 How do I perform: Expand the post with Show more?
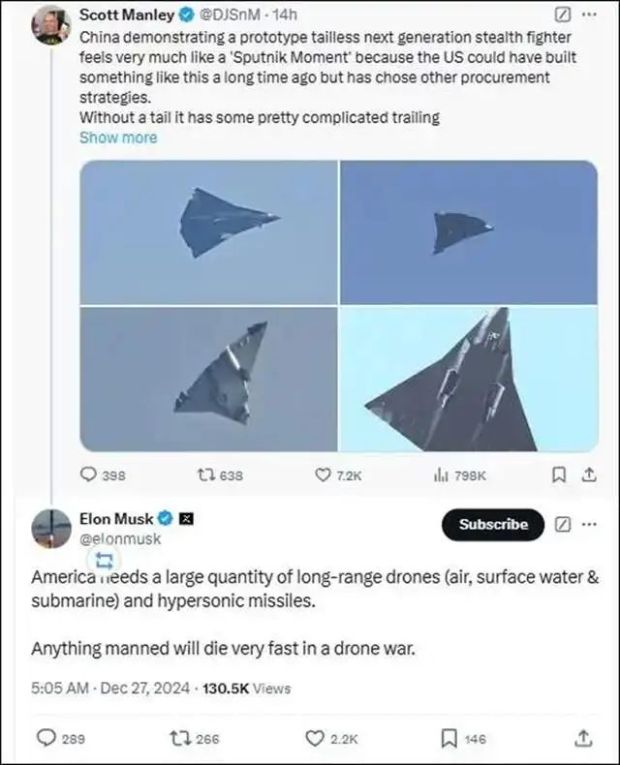pyautogui.click(x=118, y=138)
